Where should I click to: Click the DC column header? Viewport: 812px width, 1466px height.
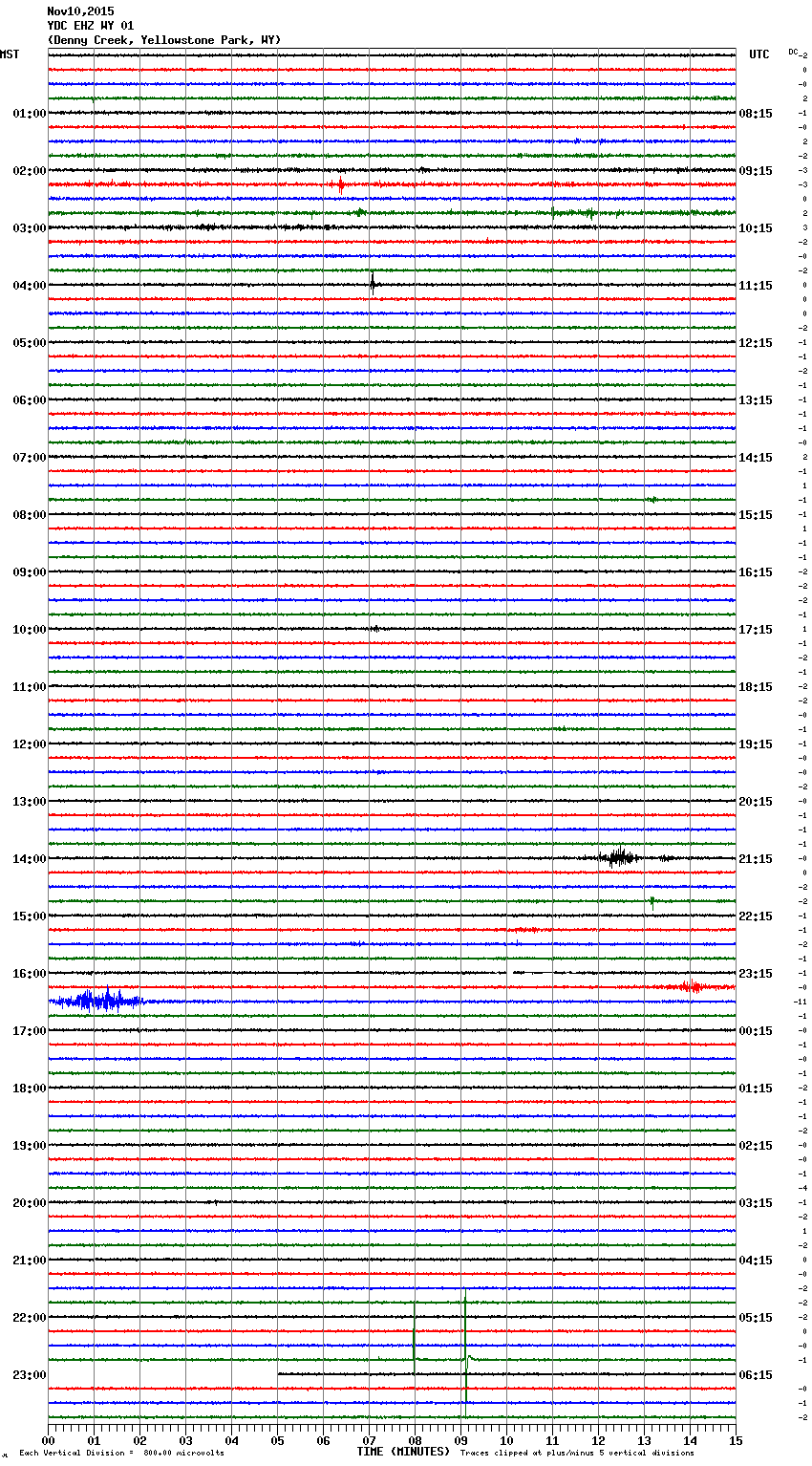pos(794,52)
